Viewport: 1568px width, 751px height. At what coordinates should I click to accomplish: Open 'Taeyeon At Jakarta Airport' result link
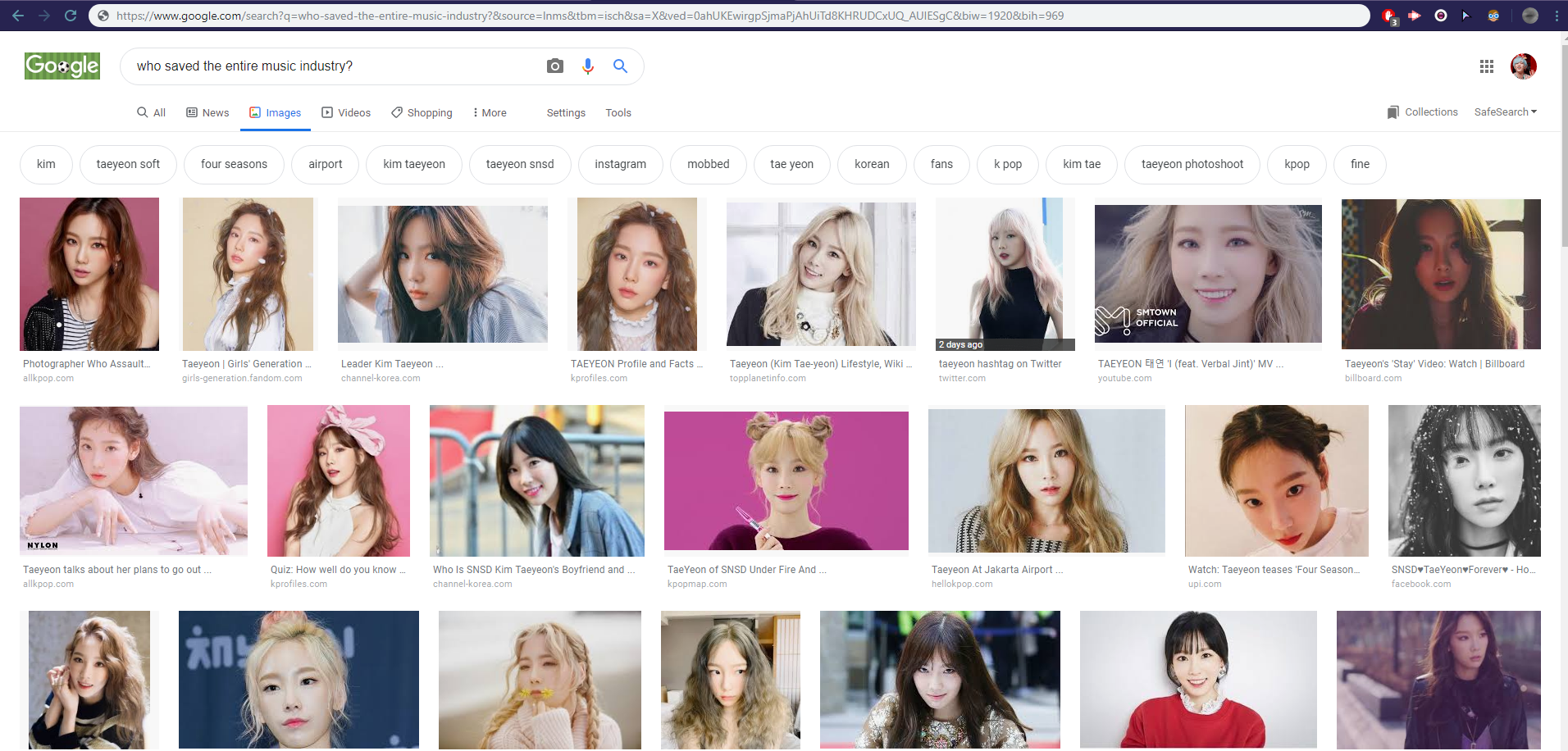point(997,570)
